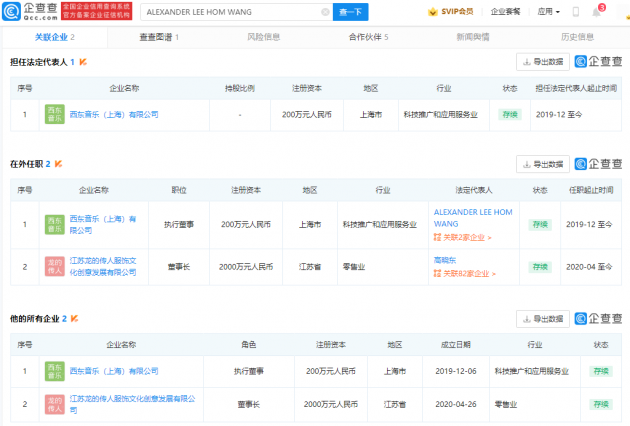Expand 关联82家企业 under 高晓东

pos(465,273)
